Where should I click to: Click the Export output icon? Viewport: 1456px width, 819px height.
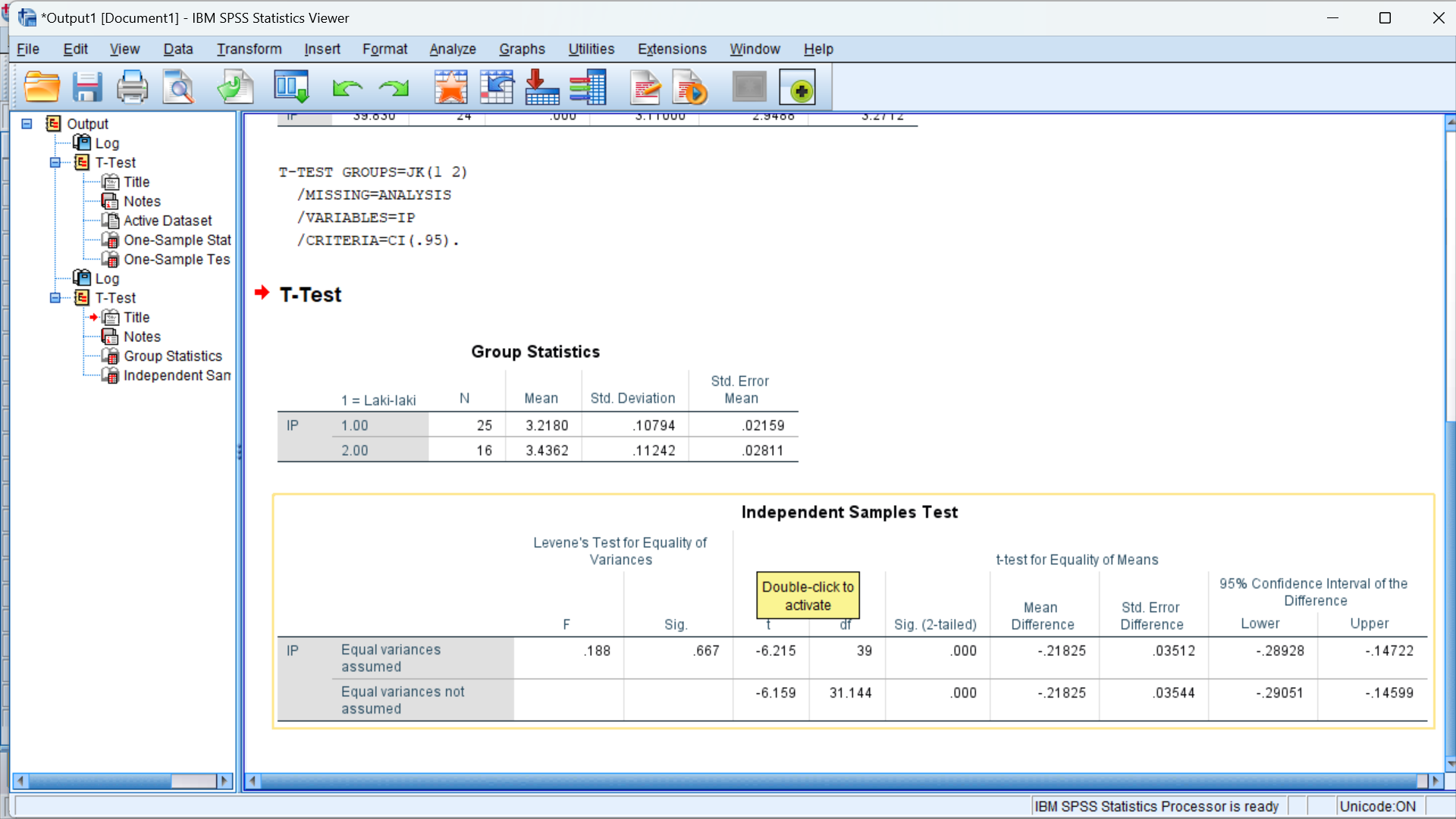pyautogui.click(x=235, y=87)
